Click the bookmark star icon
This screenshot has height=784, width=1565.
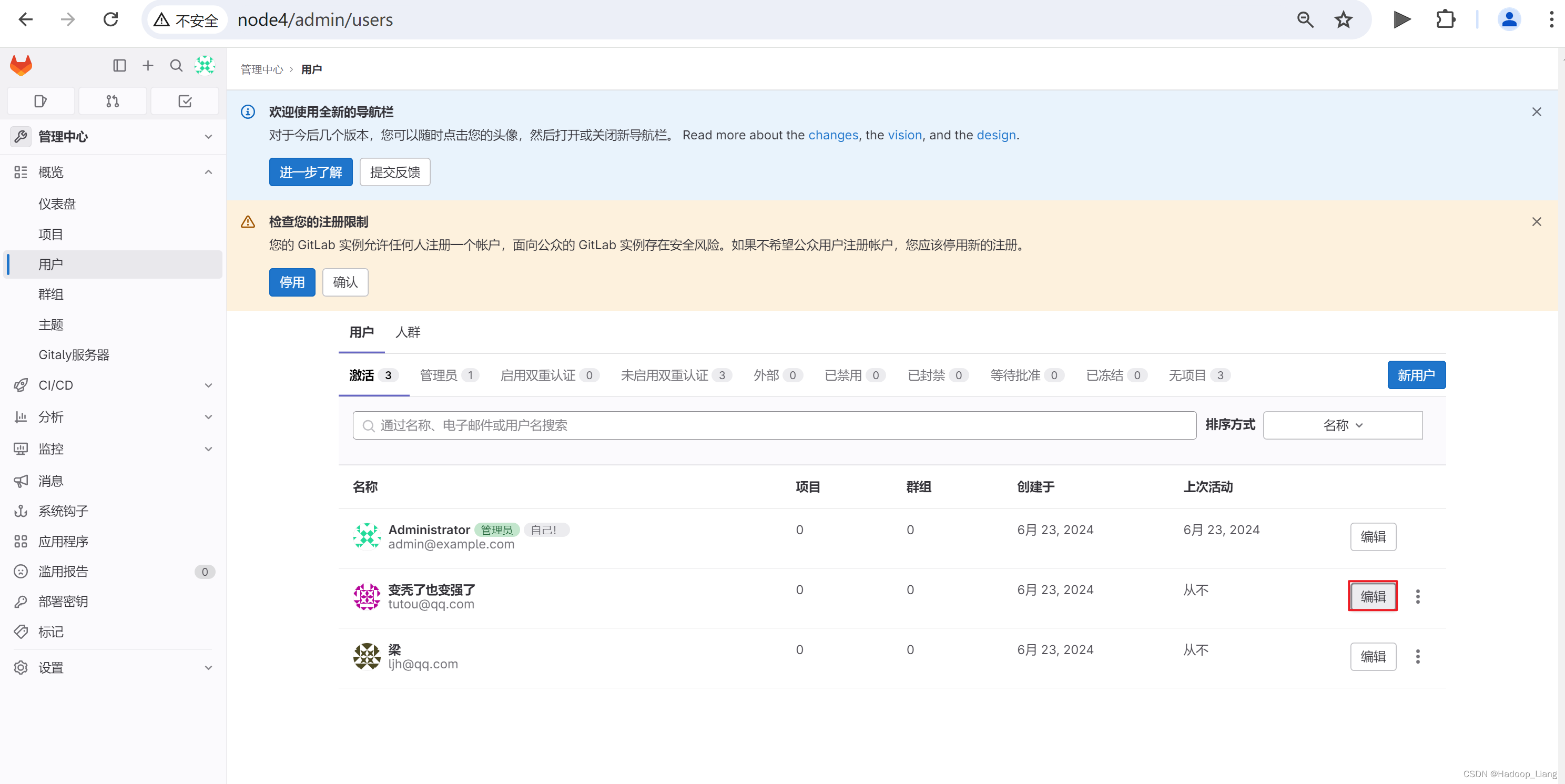coord(1343,20)
